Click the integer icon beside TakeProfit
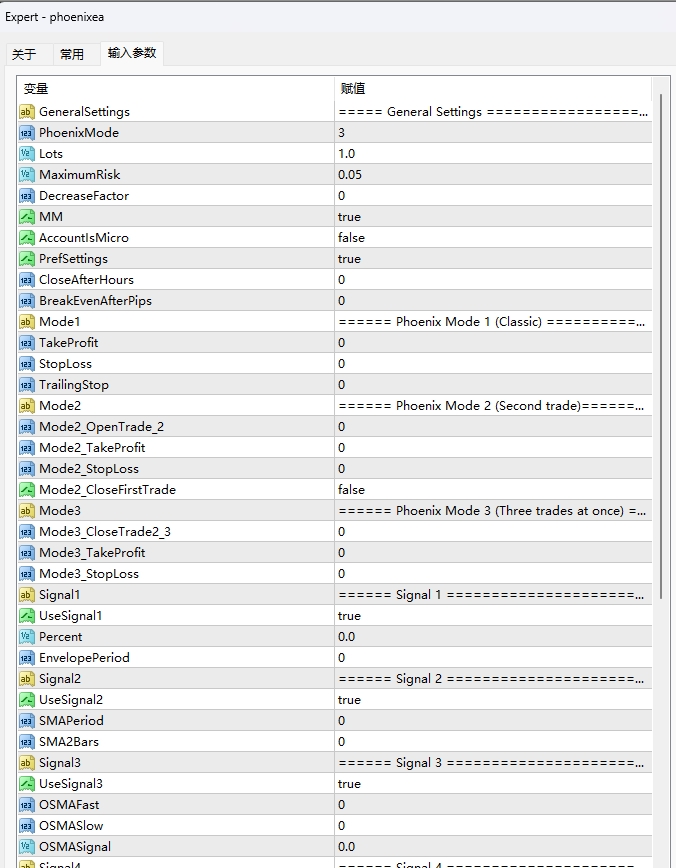This screenshot has width=676, height=868. click(27, 343)
